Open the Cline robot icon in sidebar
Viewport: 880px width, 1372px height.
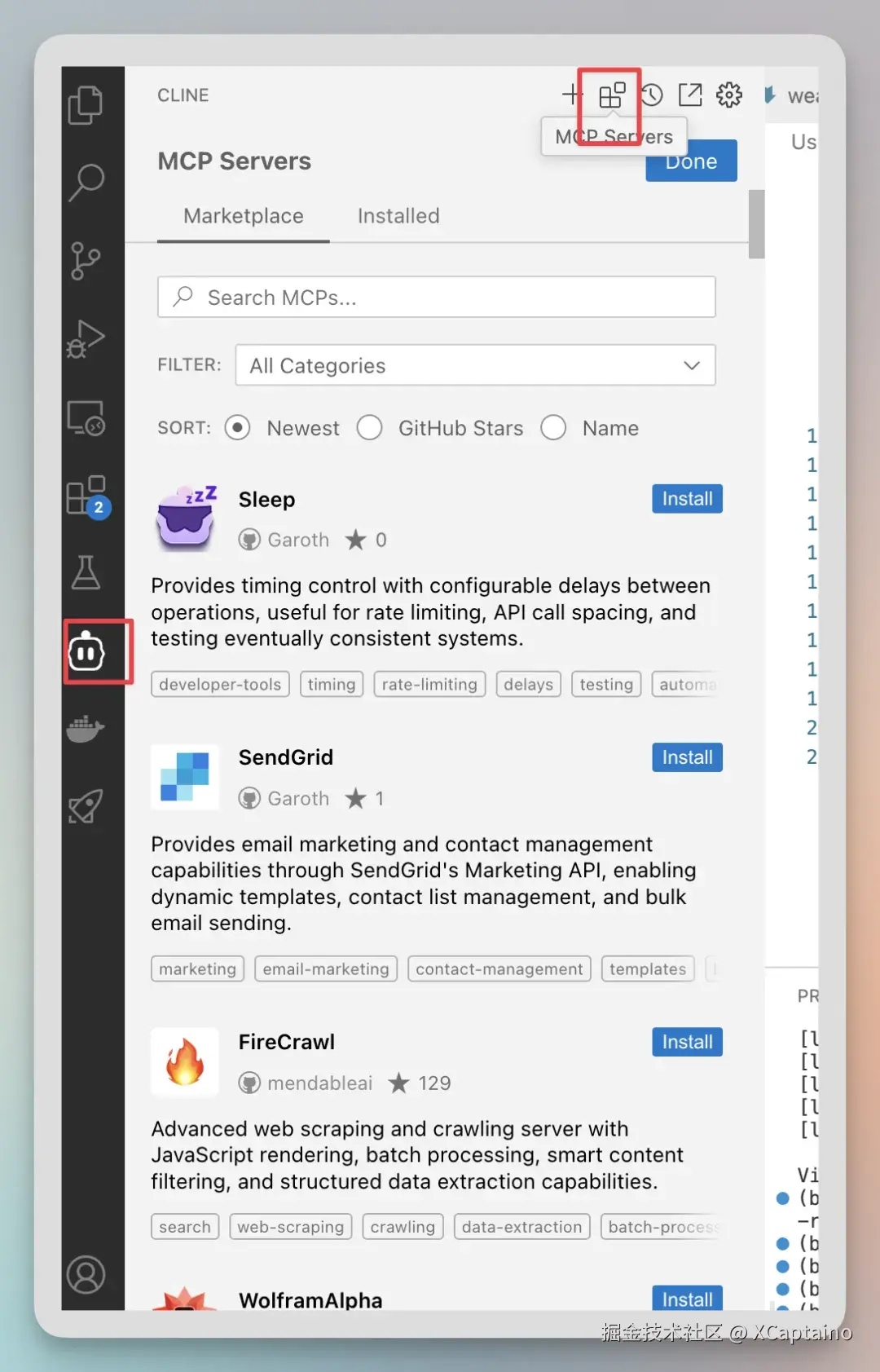coord(86,652)
